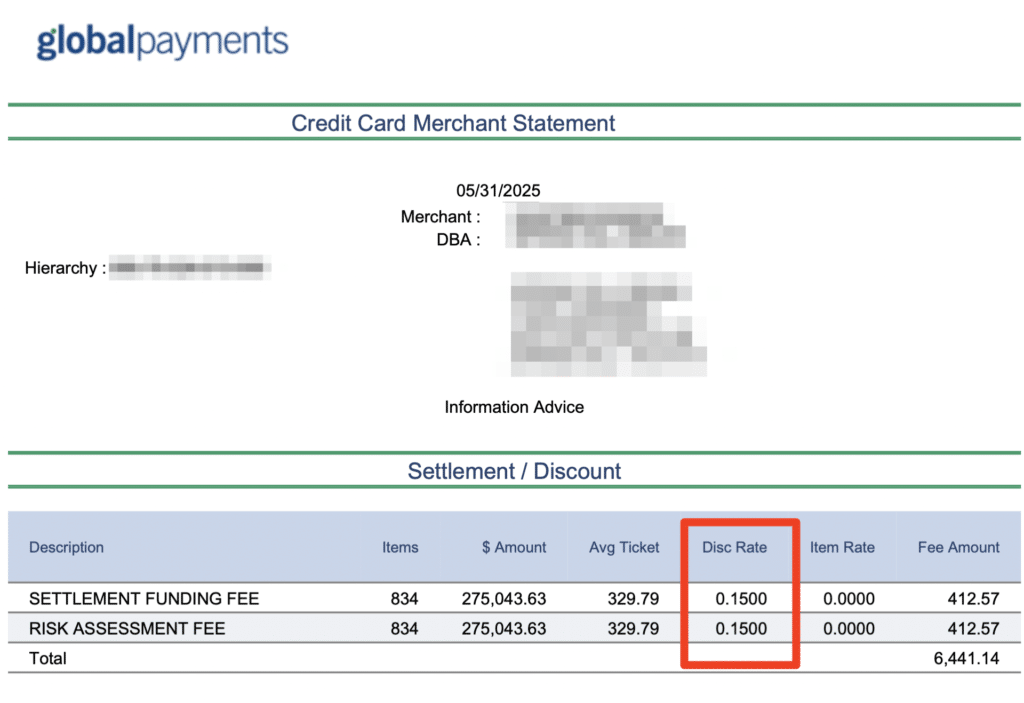Select the SETTLEMENT FUNDING FEE row description
1024x703 pixels.
(x=144, y=599)
